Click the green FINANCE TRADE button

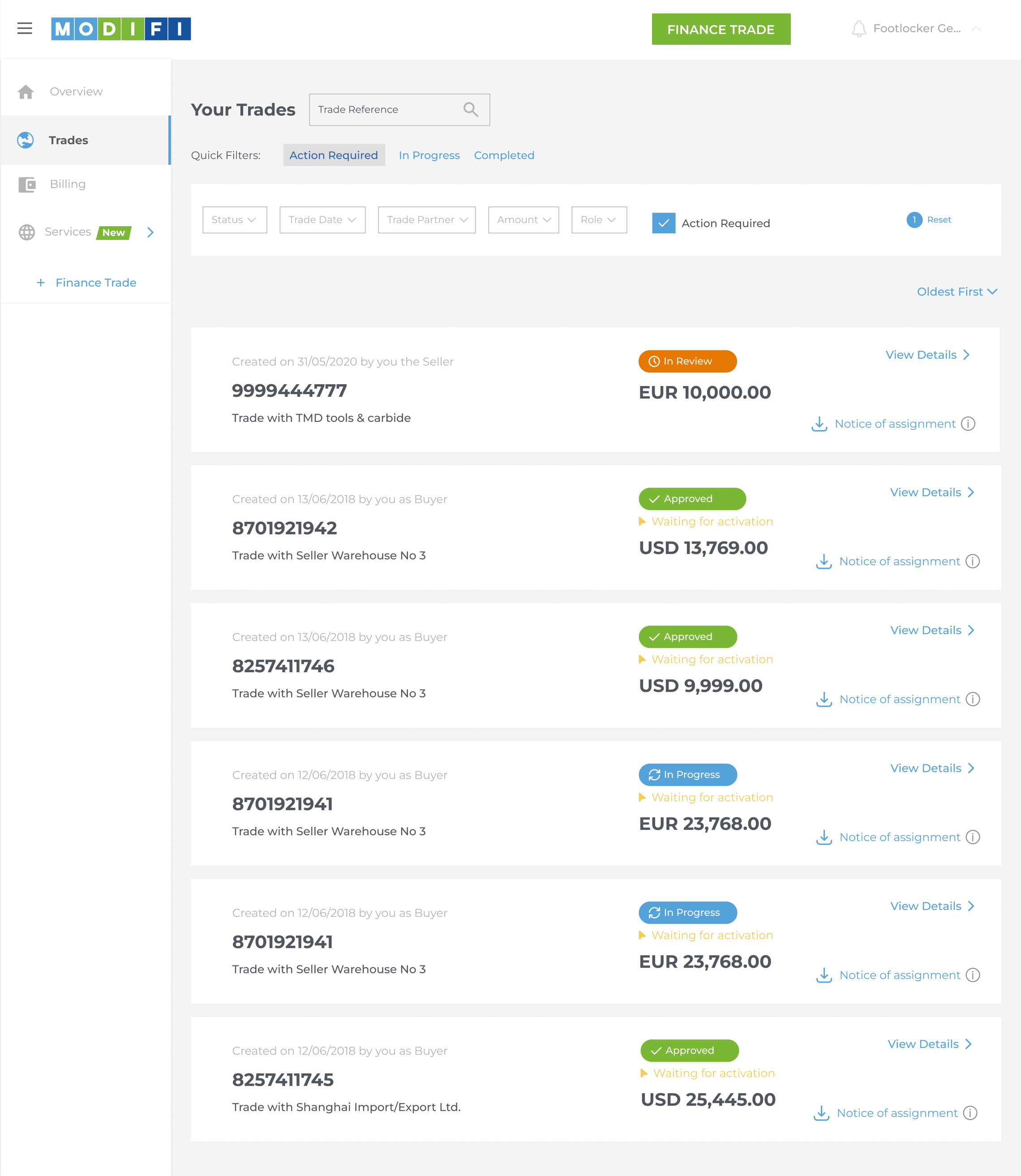click(721, 30)
